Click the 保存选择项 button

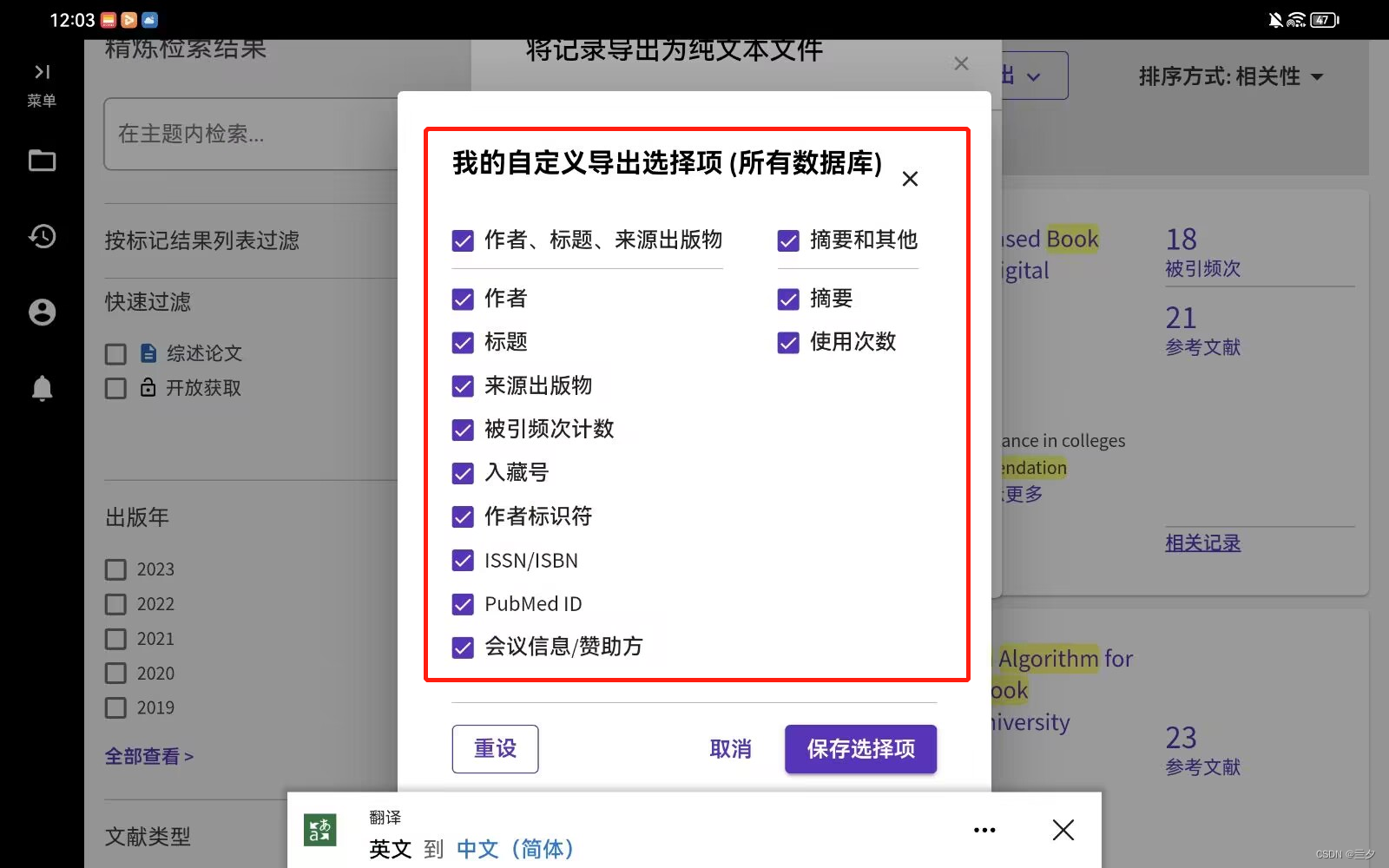[x=860, y=749]
